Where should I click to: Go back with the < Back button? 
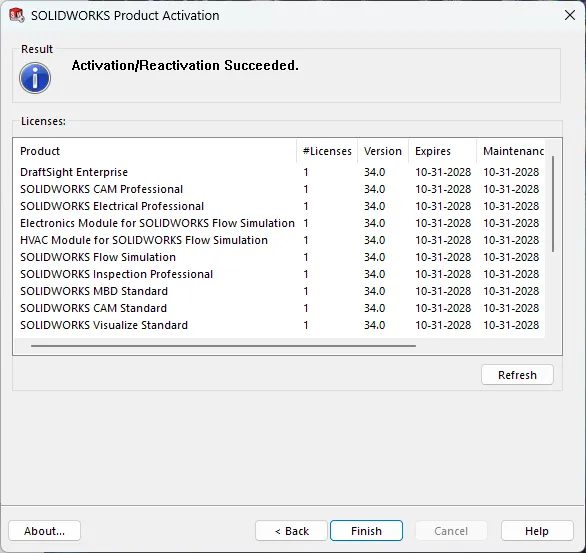point(292,531)
